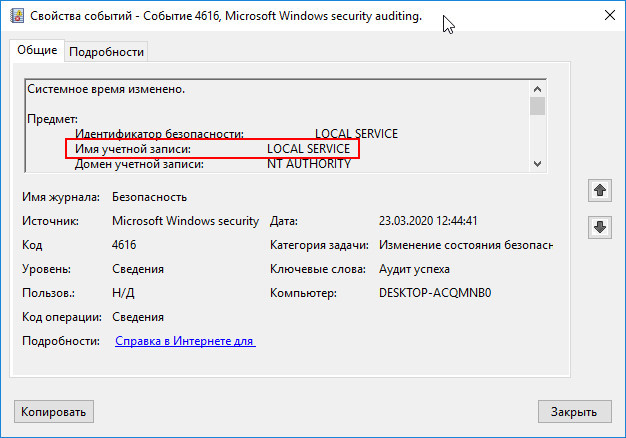Go to next event with down arrow
The height and width of the screenshot is (438, 626).
(x=600, y=227)
